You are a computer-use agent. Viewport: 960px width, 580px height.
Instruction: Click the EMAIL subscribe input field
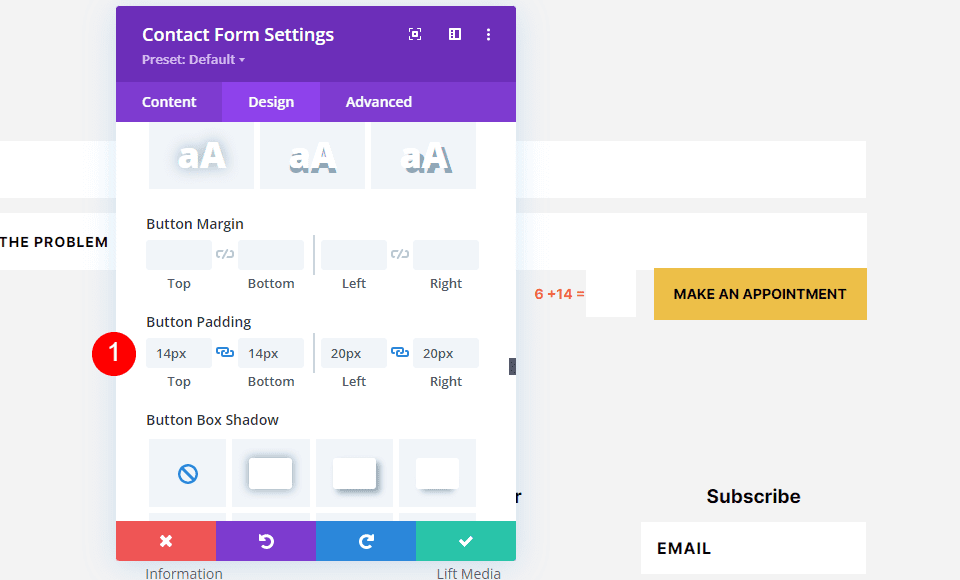753,548
